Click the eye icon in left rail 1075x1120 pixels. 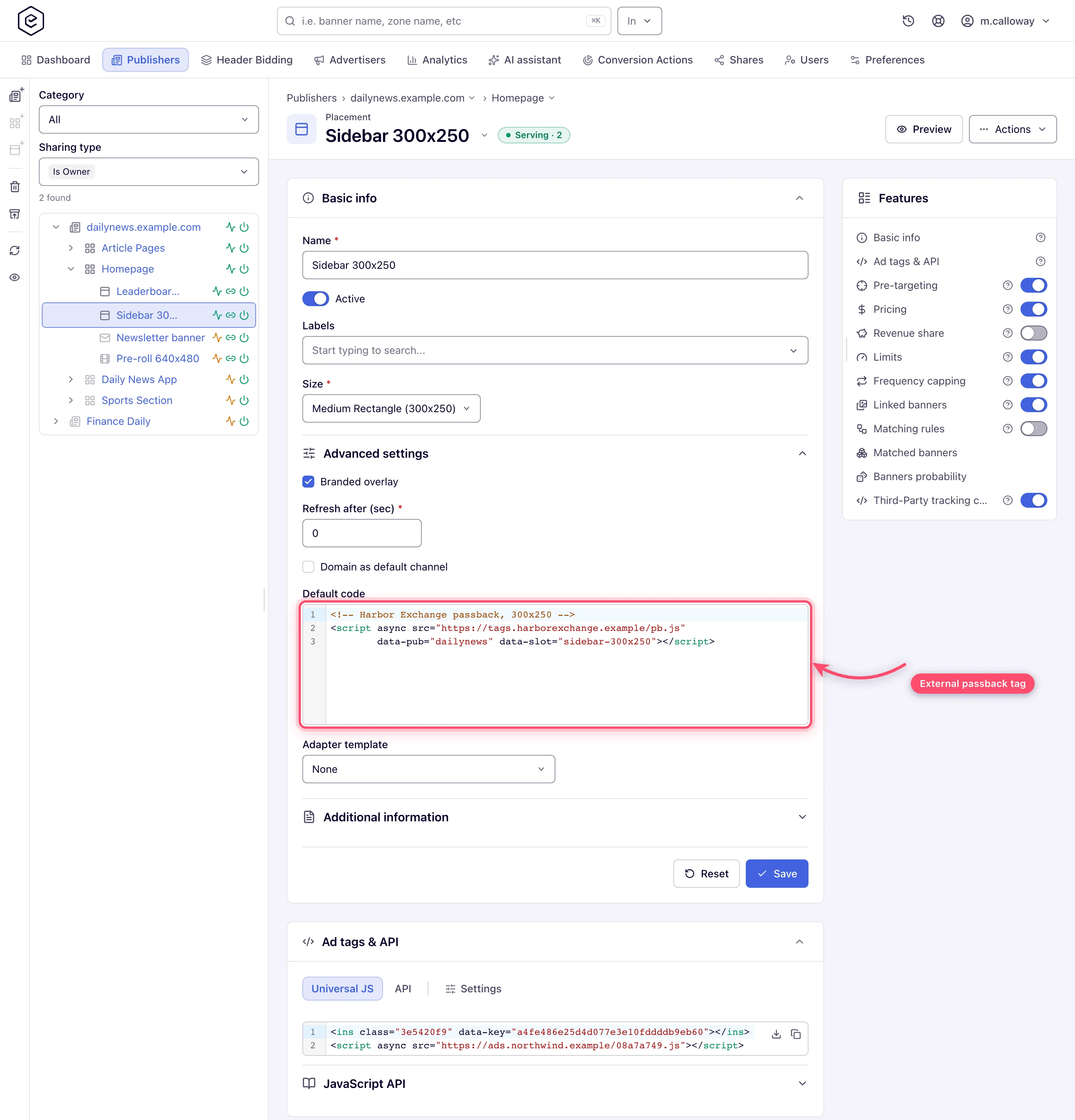(x=15, y=278)
